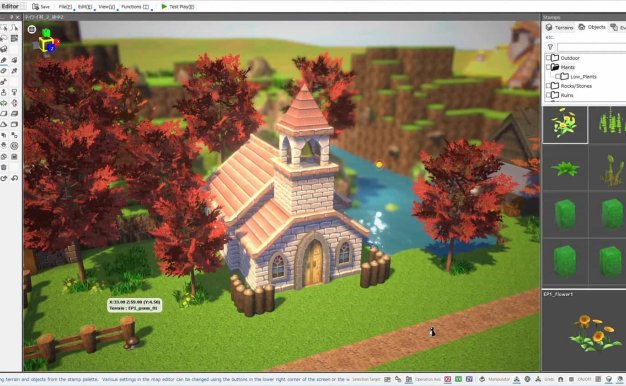
Task: Click the Test Play button
Action: pos(178,6)
